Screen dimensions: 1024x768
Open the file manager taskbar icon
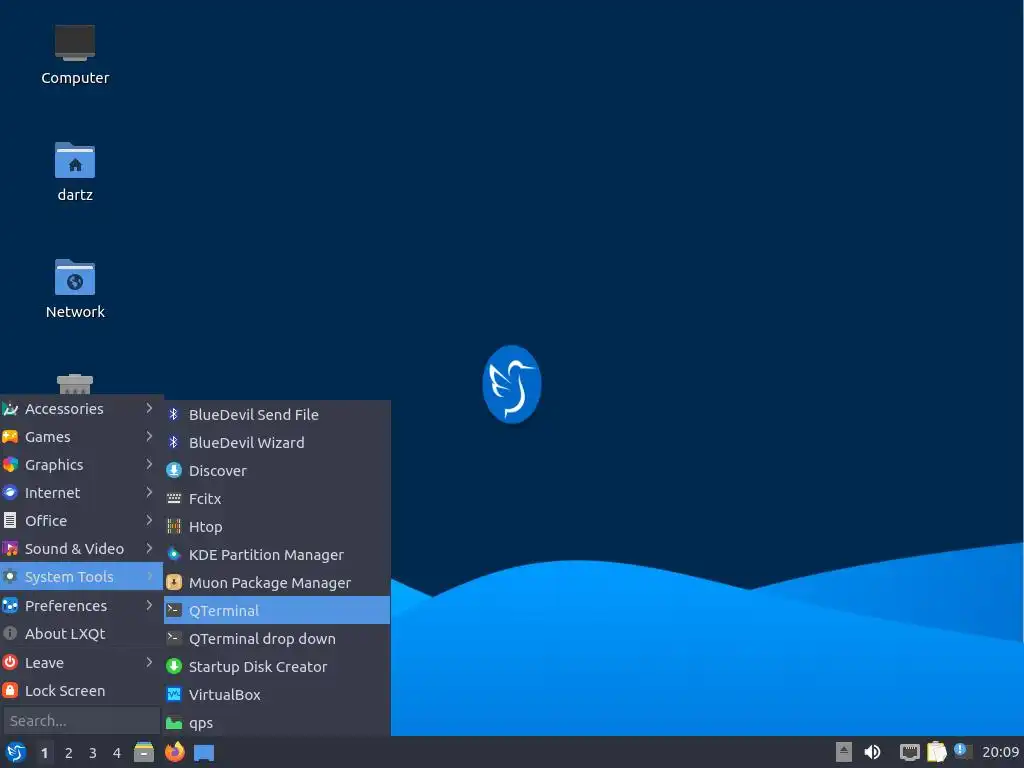144,752
